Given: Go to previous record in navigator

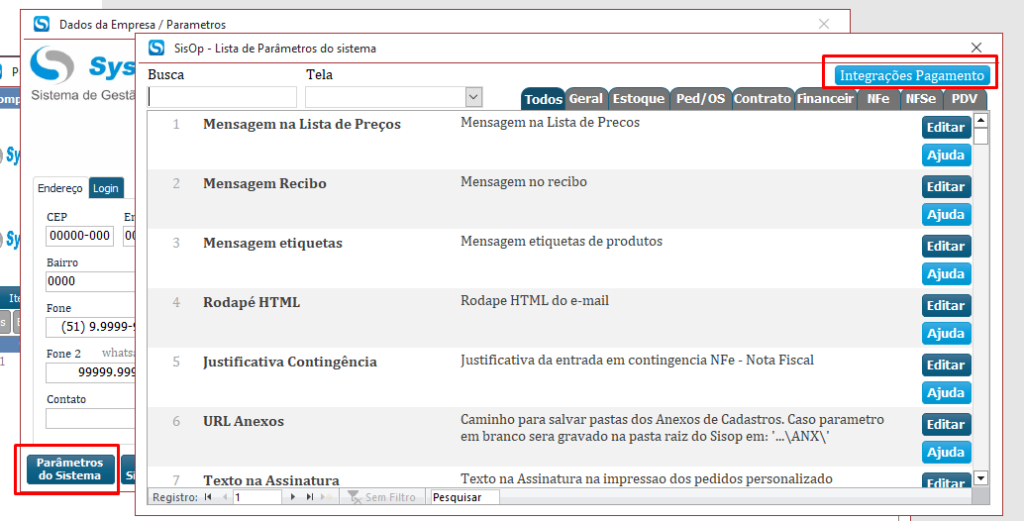Looking at the screenshot, I should (224, 497).
